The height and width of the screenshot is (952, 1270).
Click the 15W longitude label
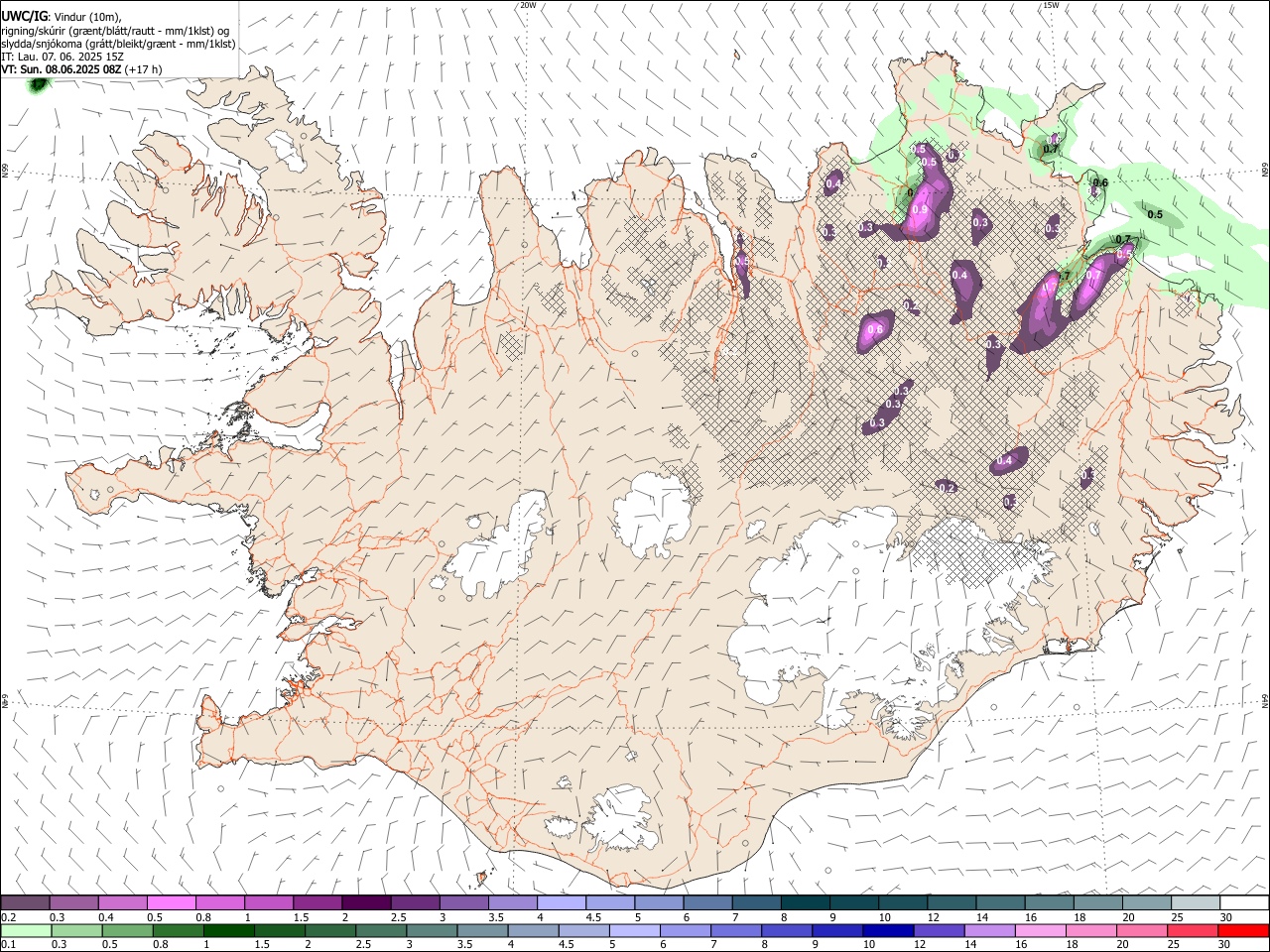[x=1052, y=5]
